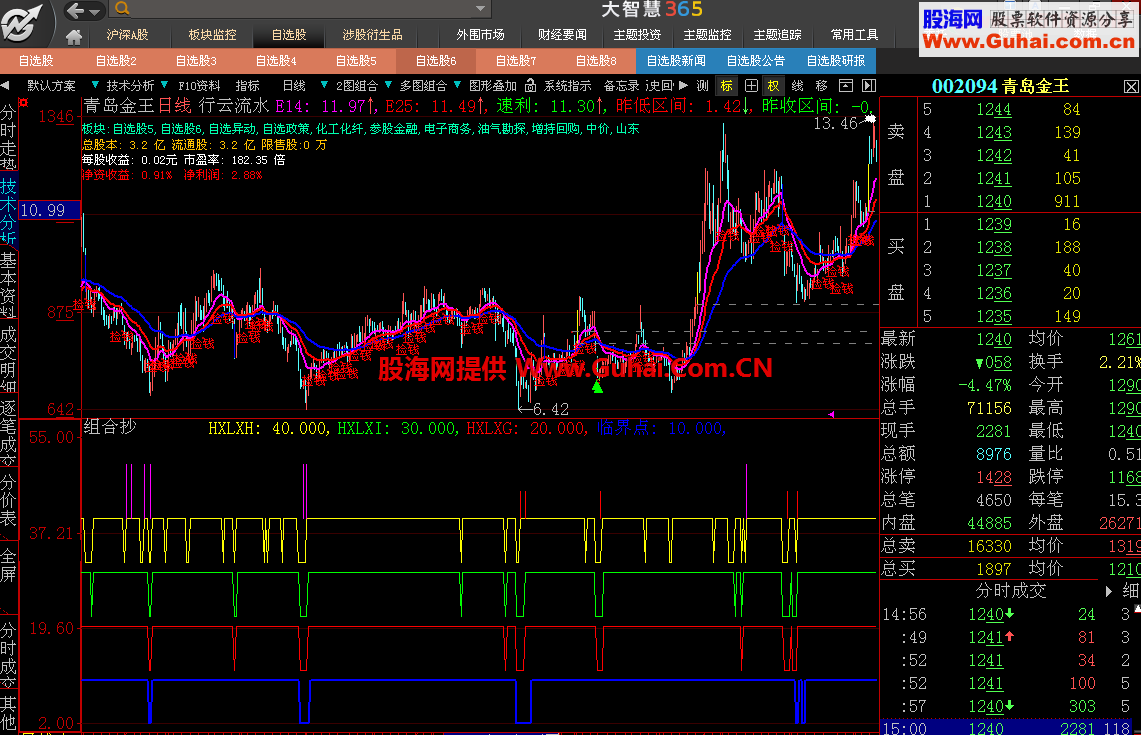Toggle the 移 move tool
Screen dimensions: 1141x735
point(822,86)
